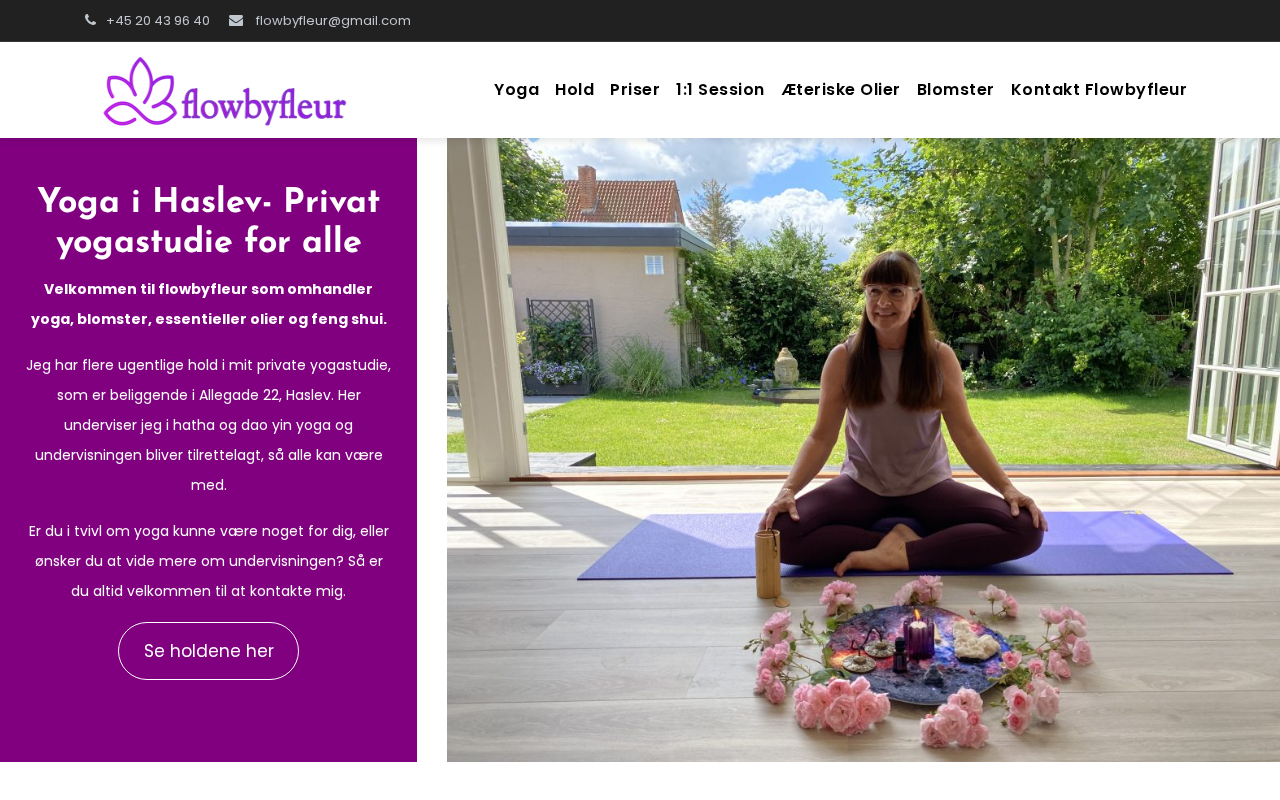Go to Kontakt Flowbyfleur
Viewport: 1280px width, 800px height.
[1099, 90]
